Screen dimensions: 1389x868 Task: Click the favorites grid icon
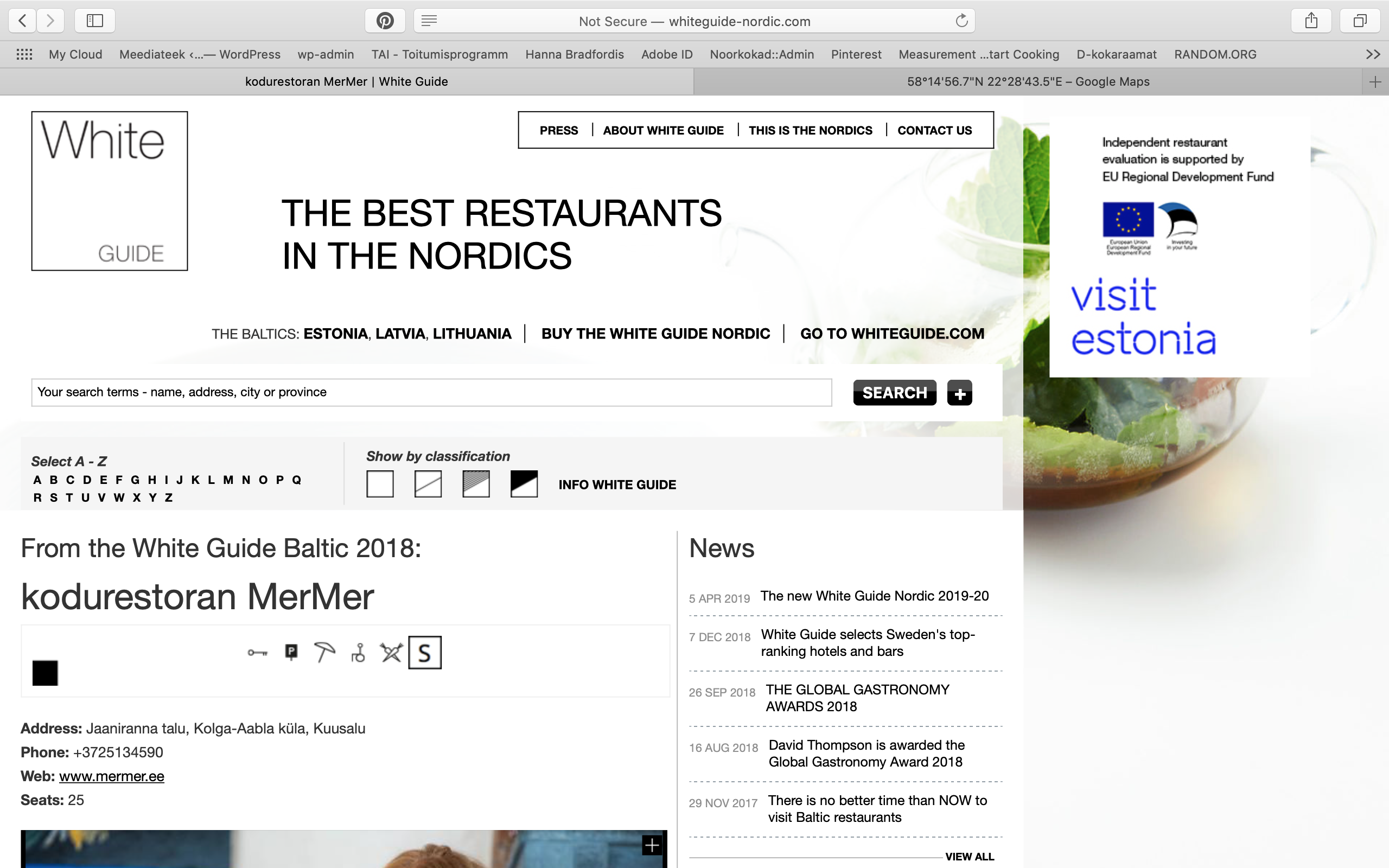pos(24,55)
